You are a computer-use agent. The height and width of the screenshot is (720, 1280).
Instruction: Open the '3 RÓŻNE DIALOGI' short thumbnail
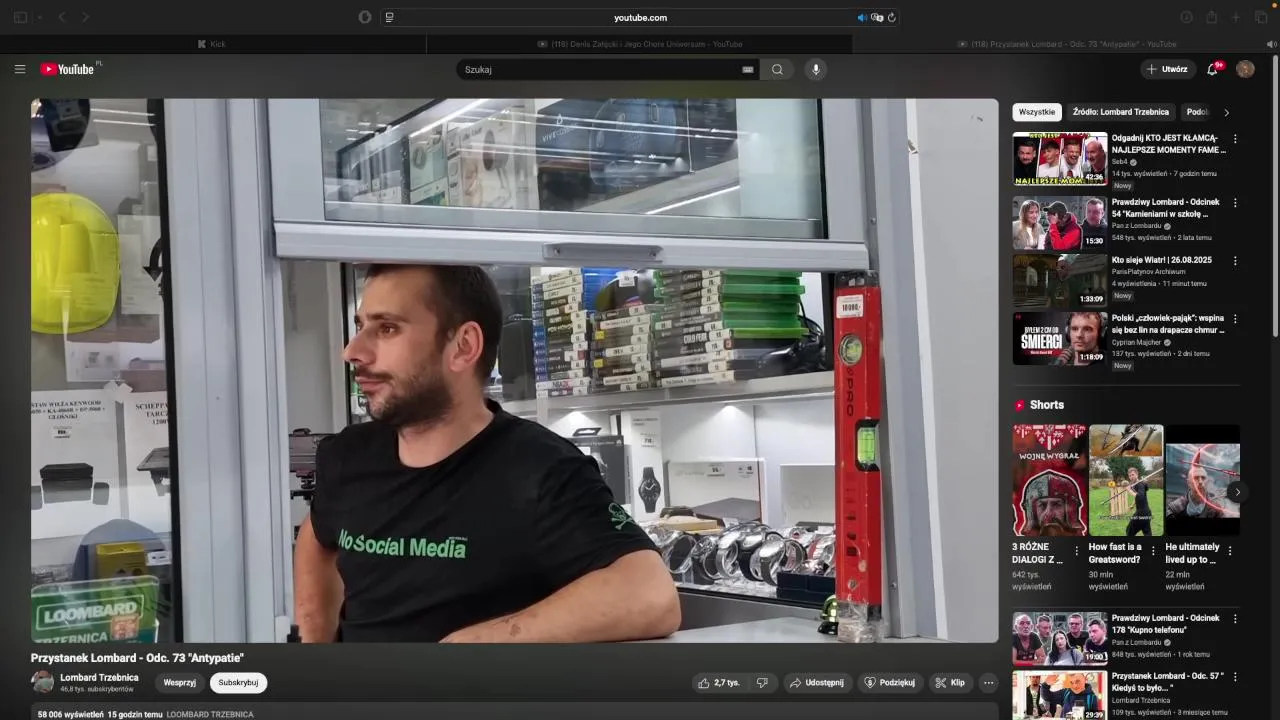click(x=1049, y=480)
